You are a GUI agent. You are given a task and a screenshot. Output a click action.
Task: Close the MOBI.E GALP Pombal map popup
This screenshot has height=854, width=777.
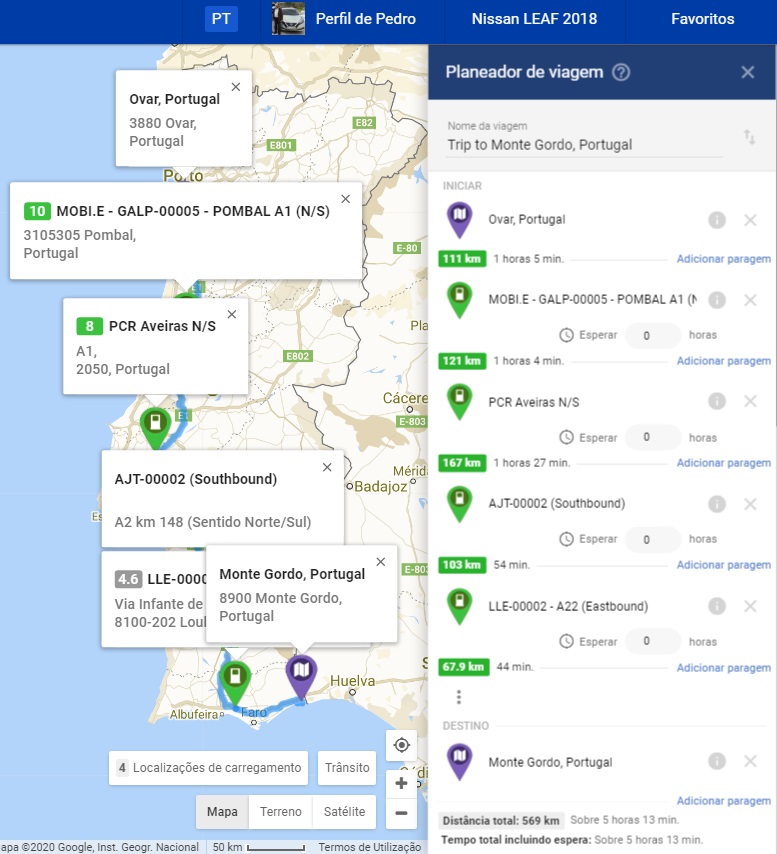click(346, 199)
